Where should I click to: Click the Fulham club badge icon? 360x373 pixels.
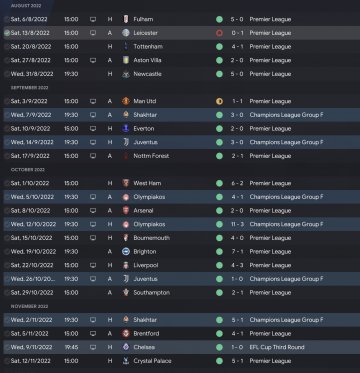pos(126,19)
